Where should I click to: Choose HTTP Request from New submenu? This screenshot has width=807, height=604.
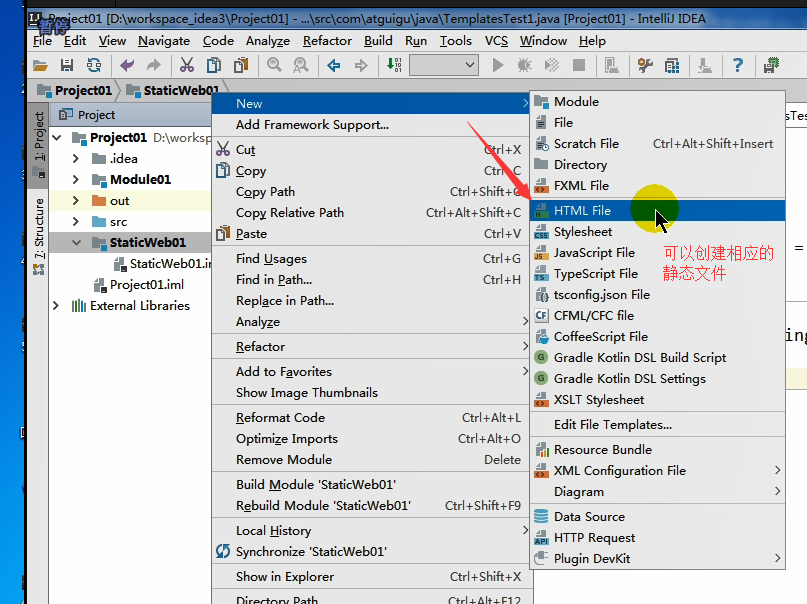(657, 538)
